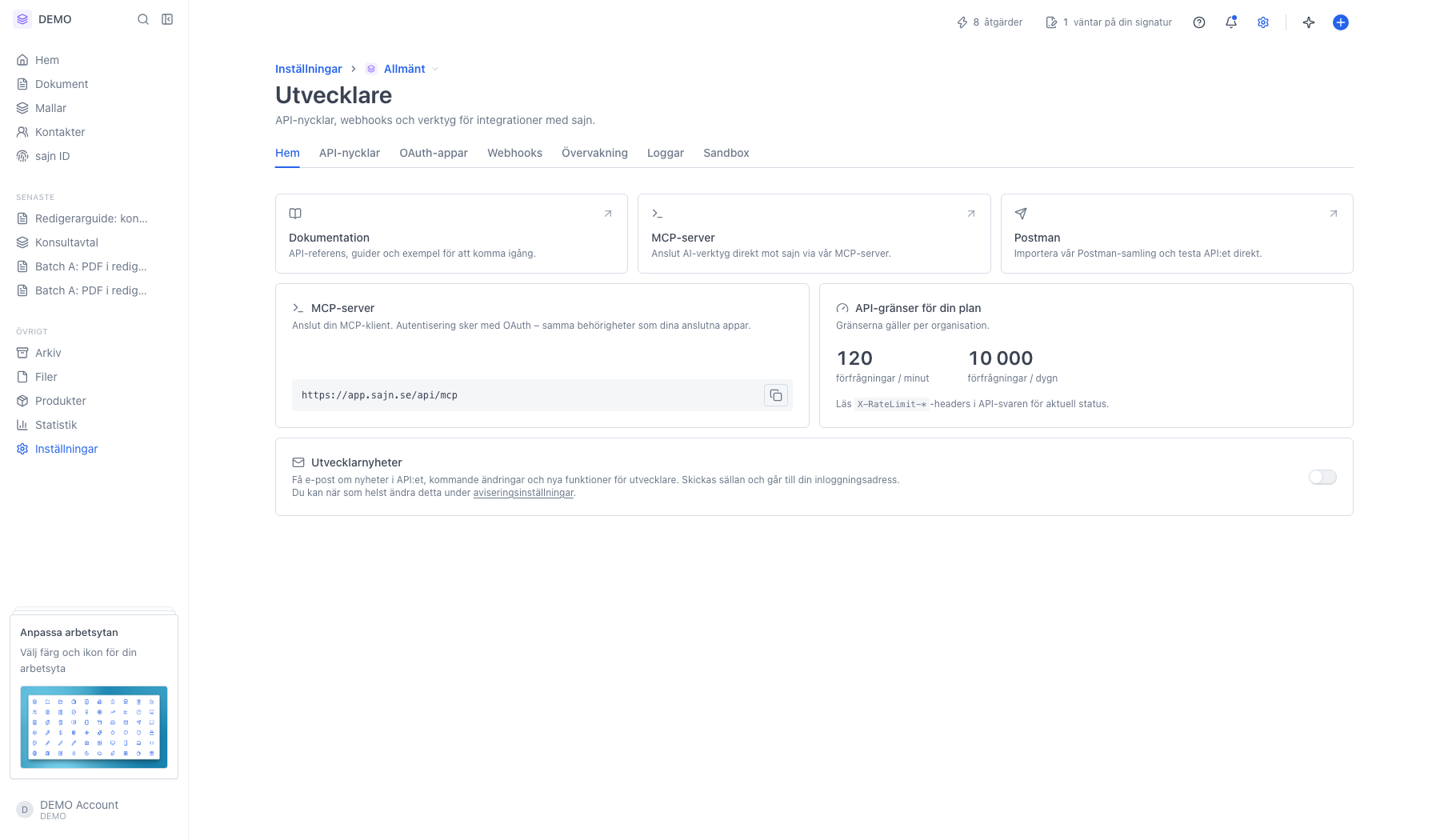Open MCP-server card external arrow

pos(971,214)
